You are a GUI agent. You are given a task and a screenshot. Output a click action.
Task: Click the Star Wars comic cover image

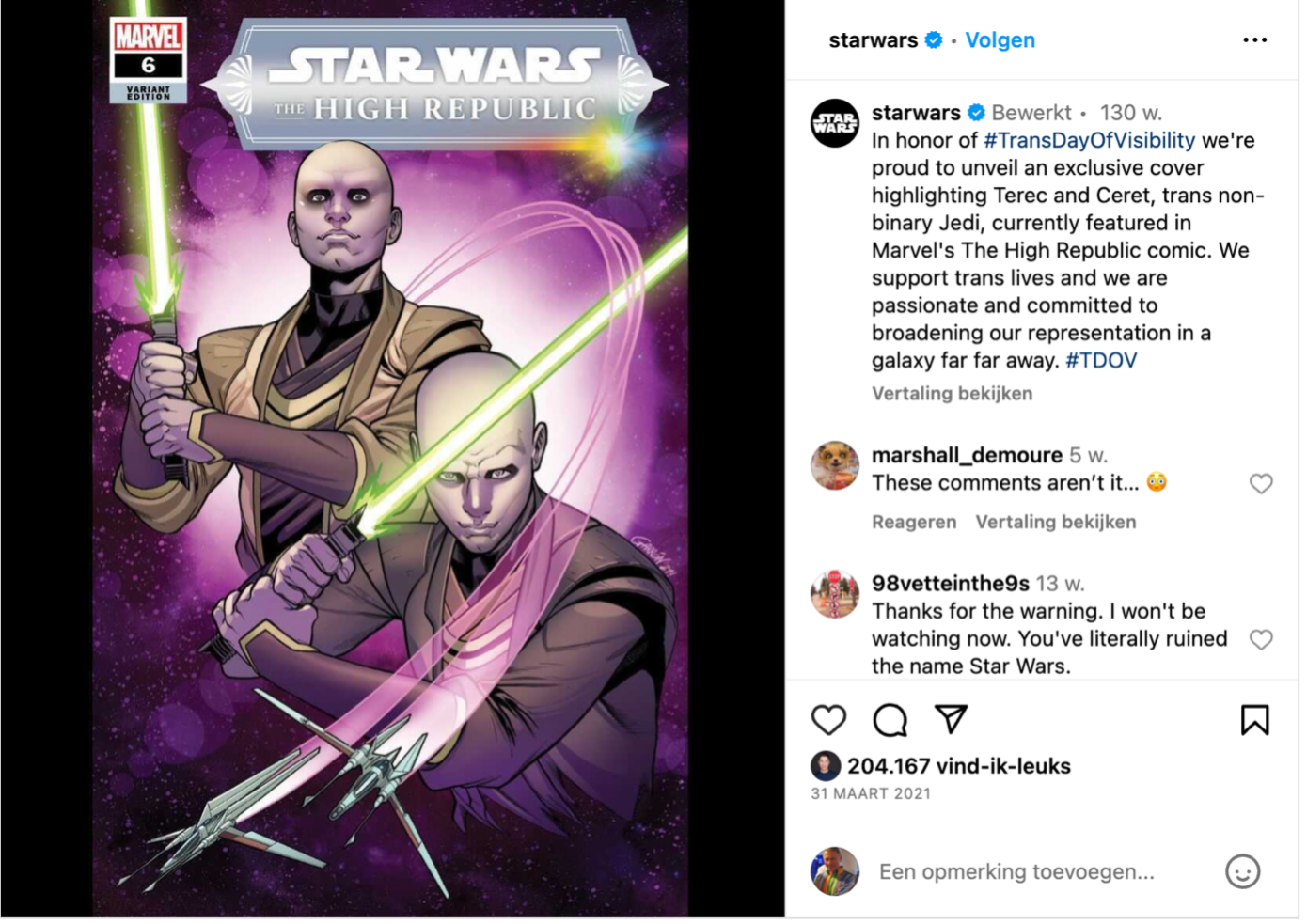pyautogui.click(x=390, y=459)
